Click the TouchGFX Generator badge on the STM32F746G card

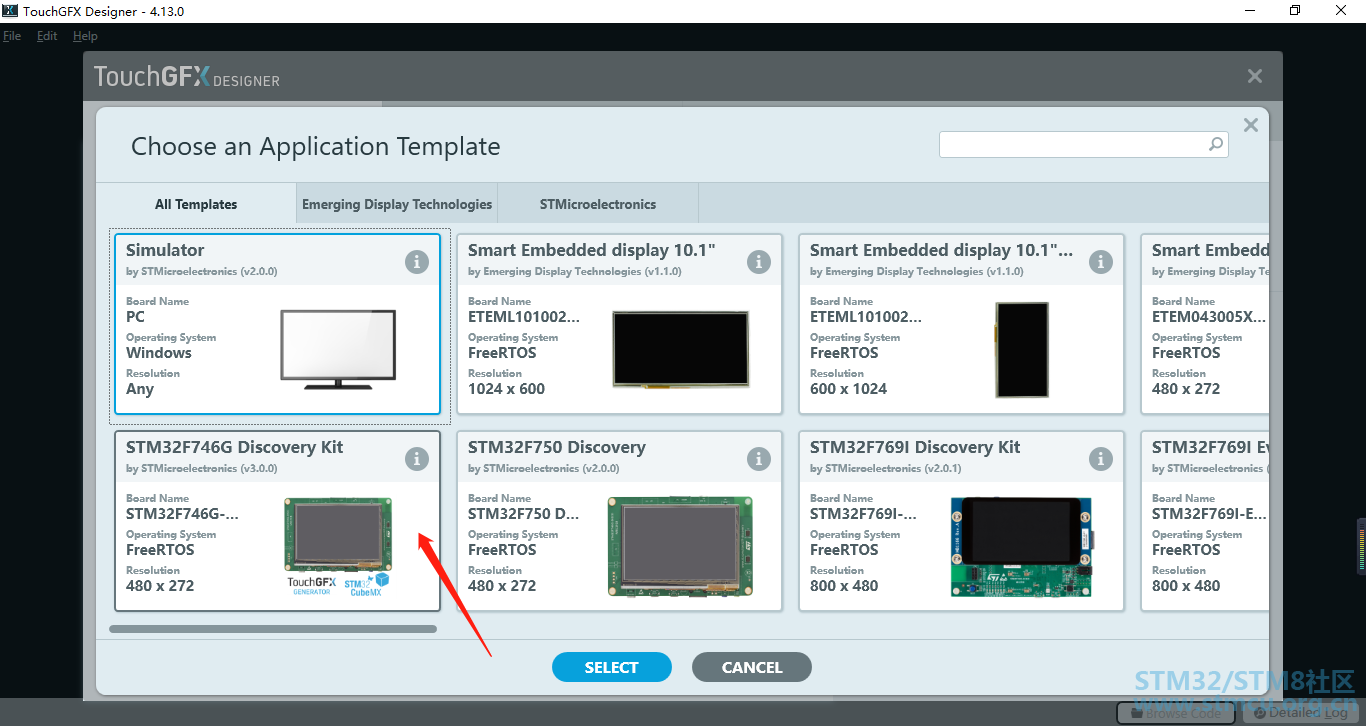coord(312,585)
